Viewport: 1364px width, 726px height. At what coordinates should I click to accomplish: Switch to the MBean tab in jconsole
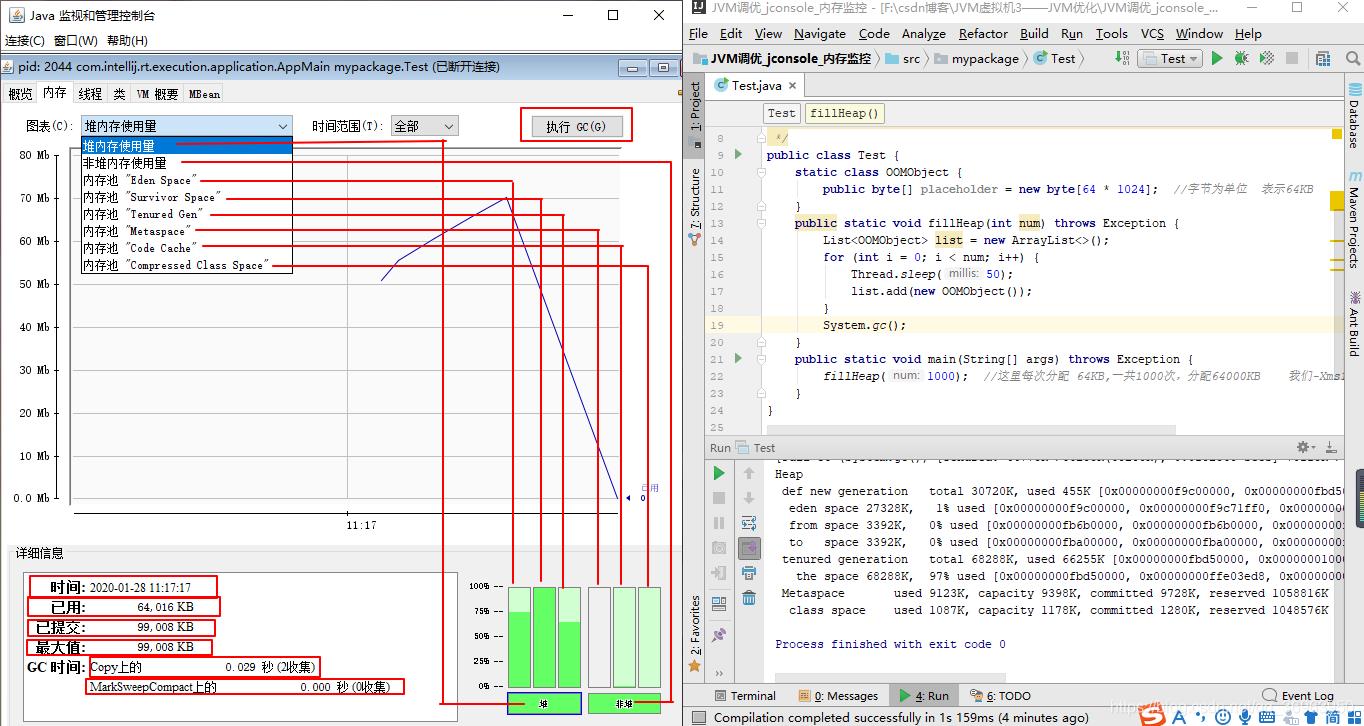click(204, 93)
